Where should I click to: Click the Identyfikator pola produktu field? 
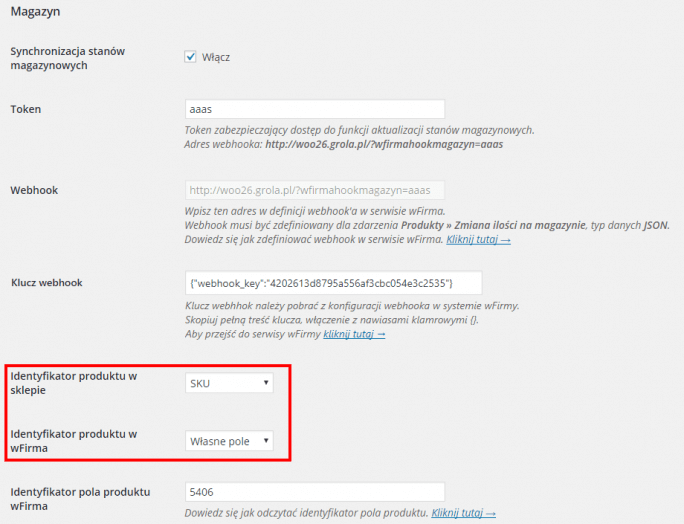pos(315,492)
